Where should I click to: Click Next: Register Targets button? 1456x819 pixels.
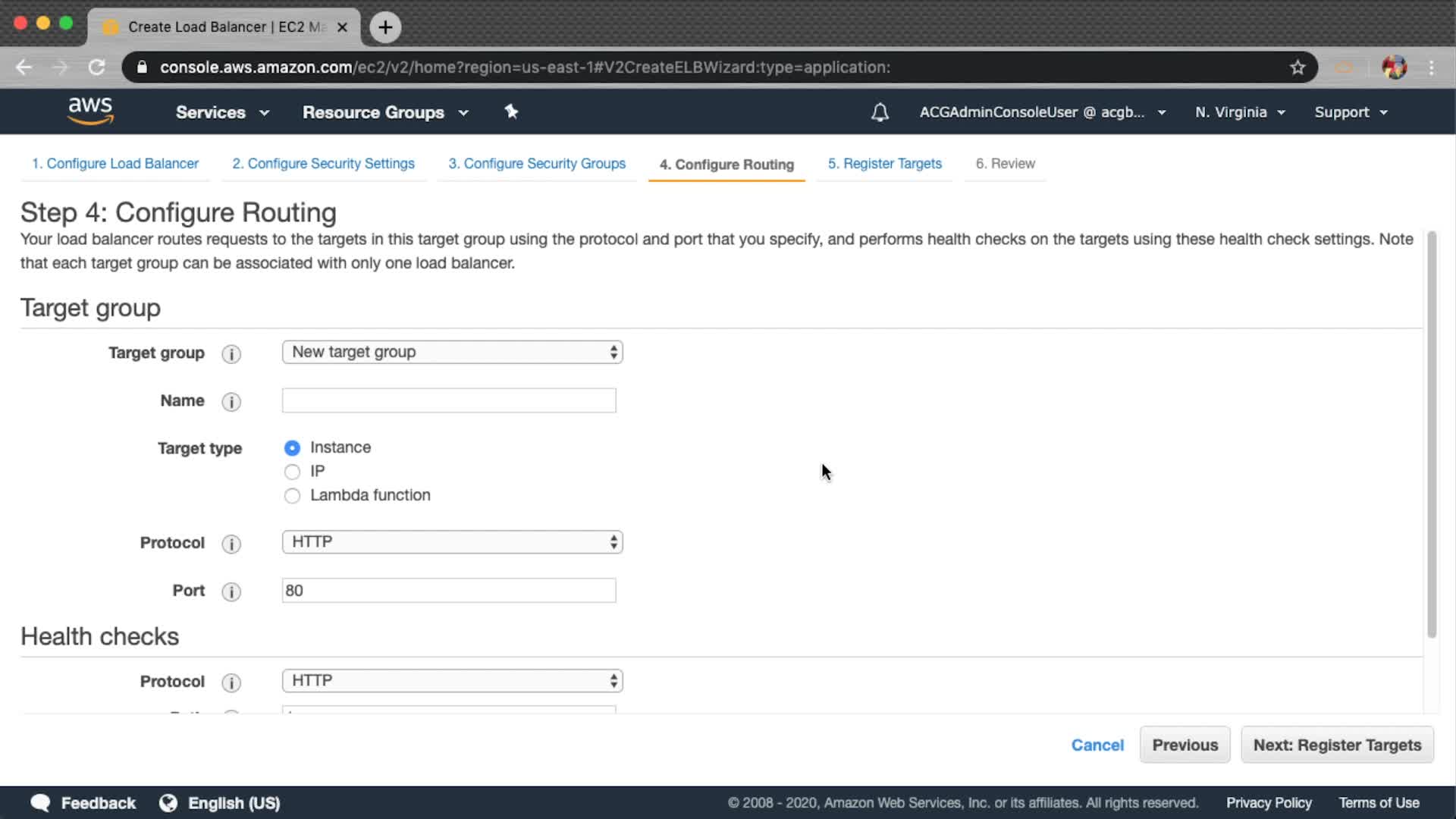(x=1336, y=745)
